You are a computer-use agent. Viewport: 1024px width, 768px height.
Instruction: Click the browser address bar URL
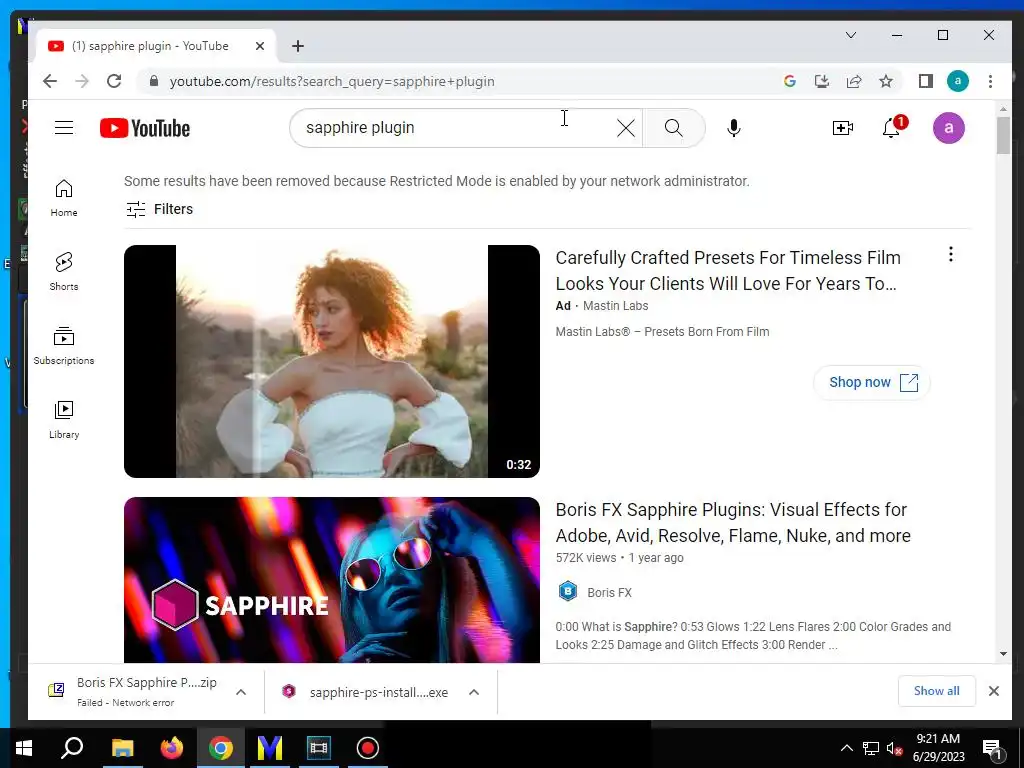point(332,82)
